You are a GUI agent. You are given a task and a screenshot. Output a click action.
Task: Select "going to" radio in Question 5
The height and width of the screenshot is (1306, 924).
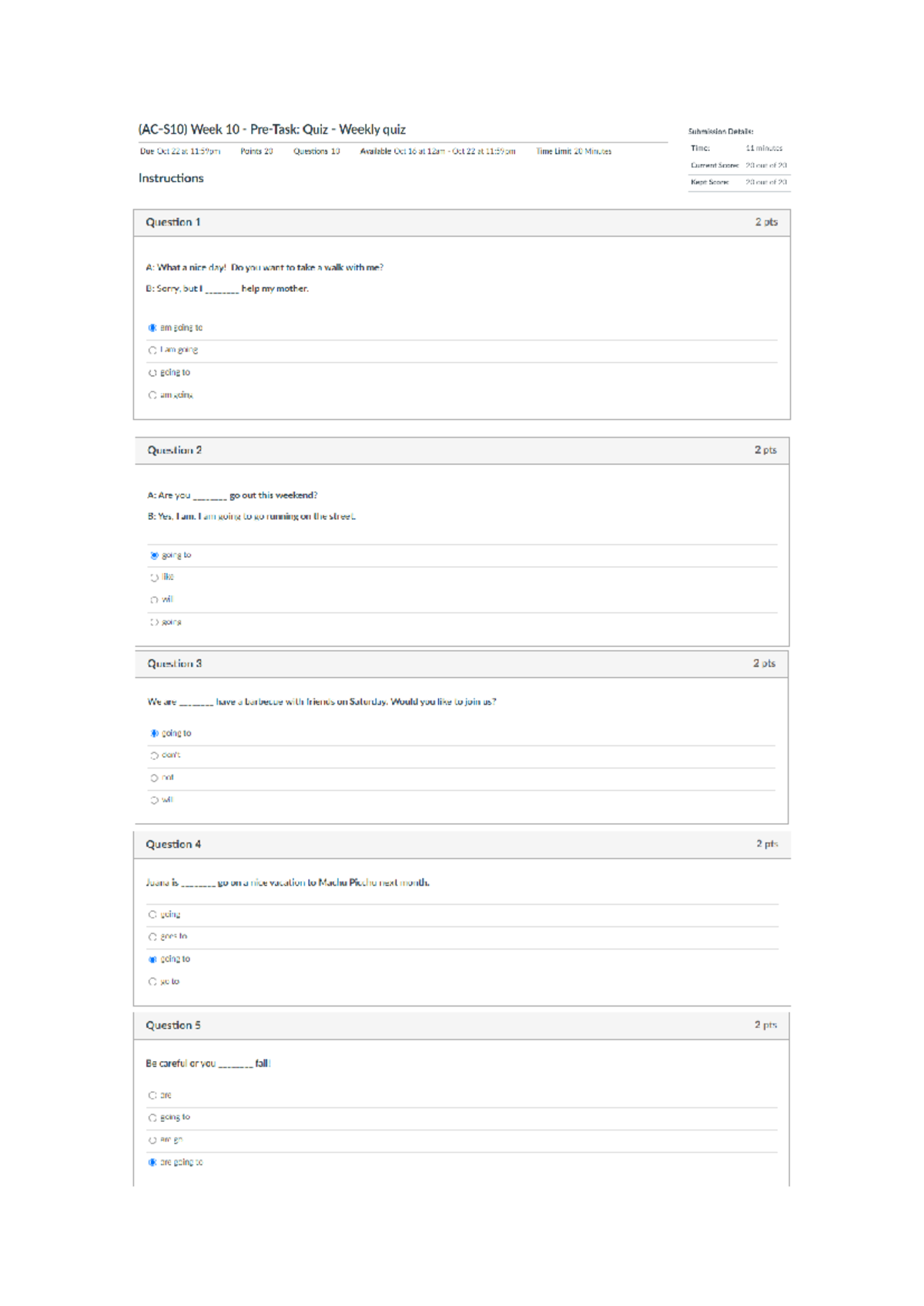coord(152,1117)
